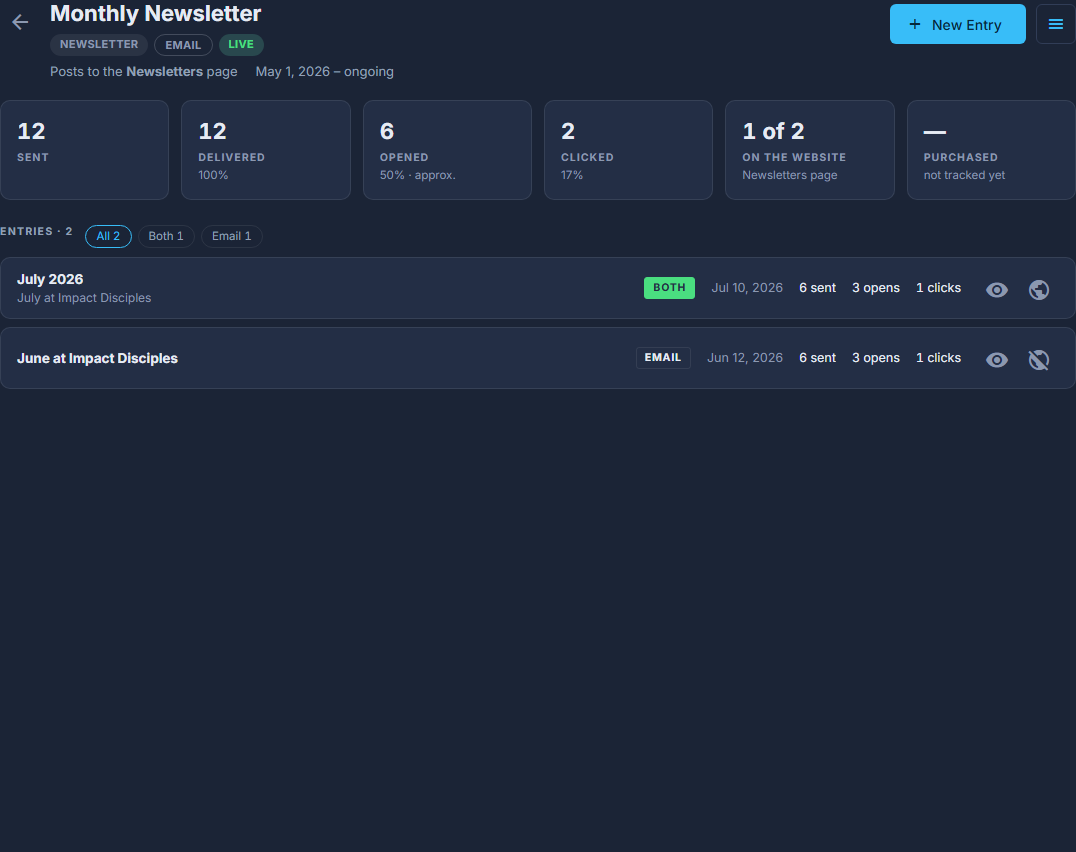The height and width of the screenshot is (852, 1076).
Task: Click the Jul 10, 2026 date
Action: pos(747,288)
